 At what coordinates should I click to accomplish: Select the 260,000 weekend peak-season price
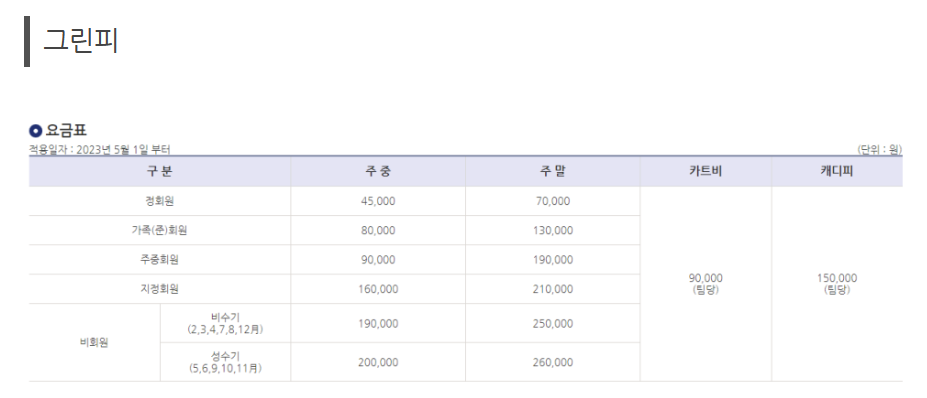click(x=553, y=362)
